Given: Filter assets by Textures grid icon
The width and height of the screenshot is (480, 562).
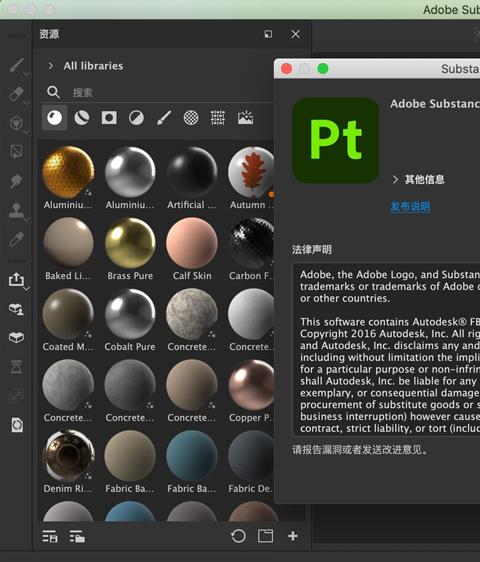Looking at the screenshot, I should (218, 118).
